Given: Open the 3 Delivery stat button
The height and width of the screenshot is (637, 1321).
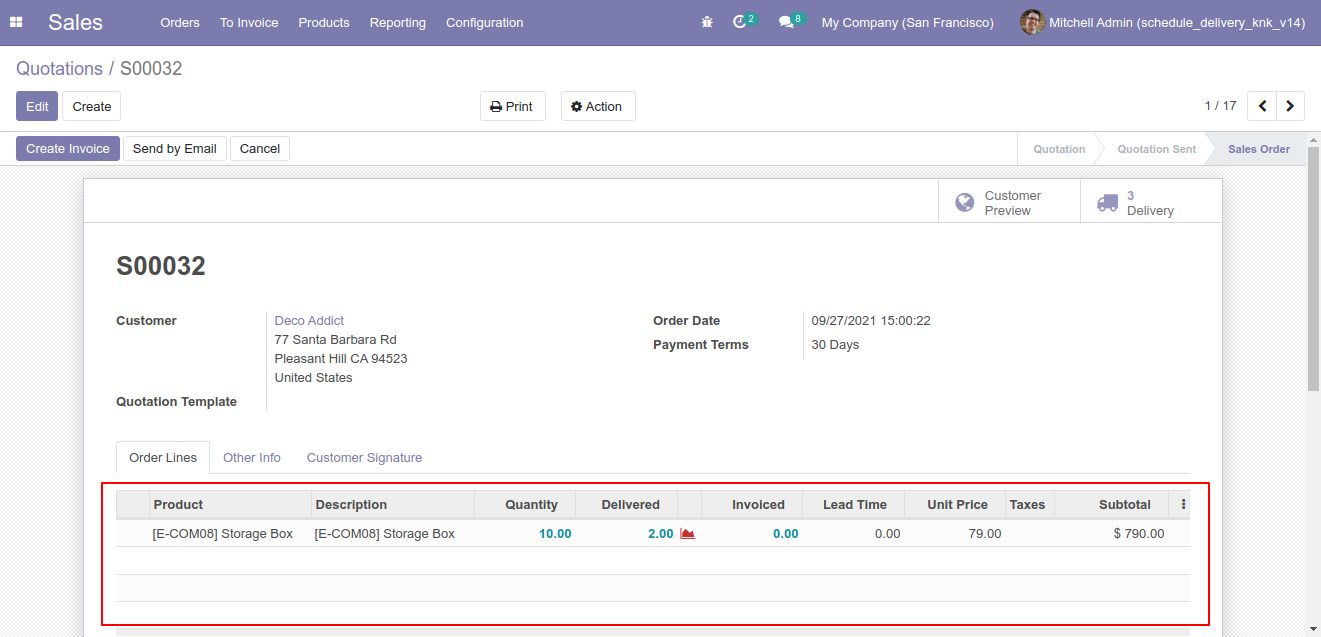Looking at the screenshot, I should 1151,203.
